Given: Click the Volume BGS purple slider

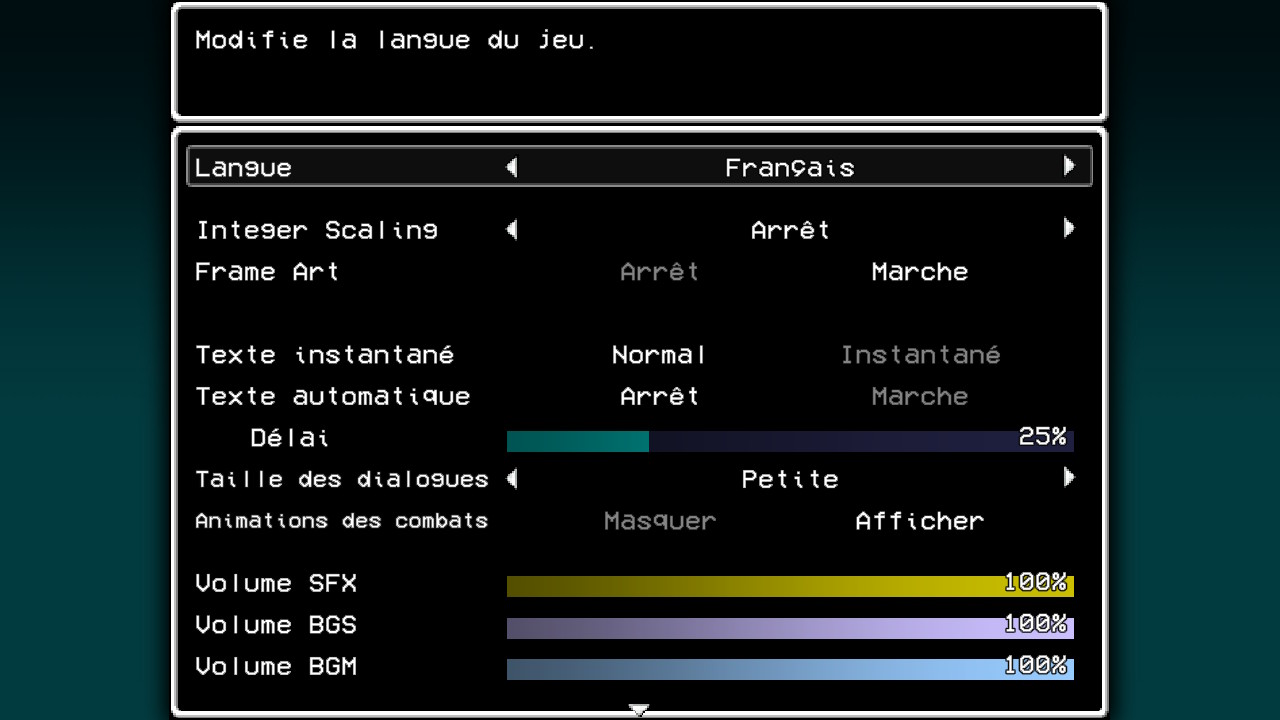Looking at the screenshot, I should [x=790, y=628].
